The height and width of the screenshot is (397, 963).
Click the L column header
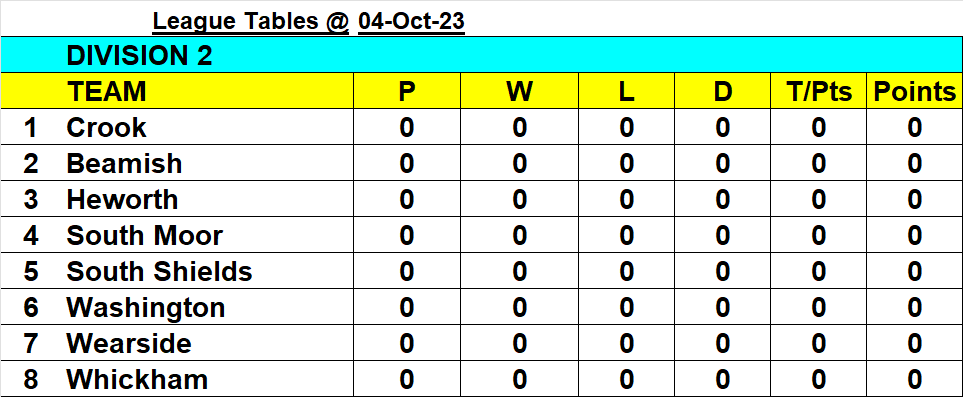[626, 92]
